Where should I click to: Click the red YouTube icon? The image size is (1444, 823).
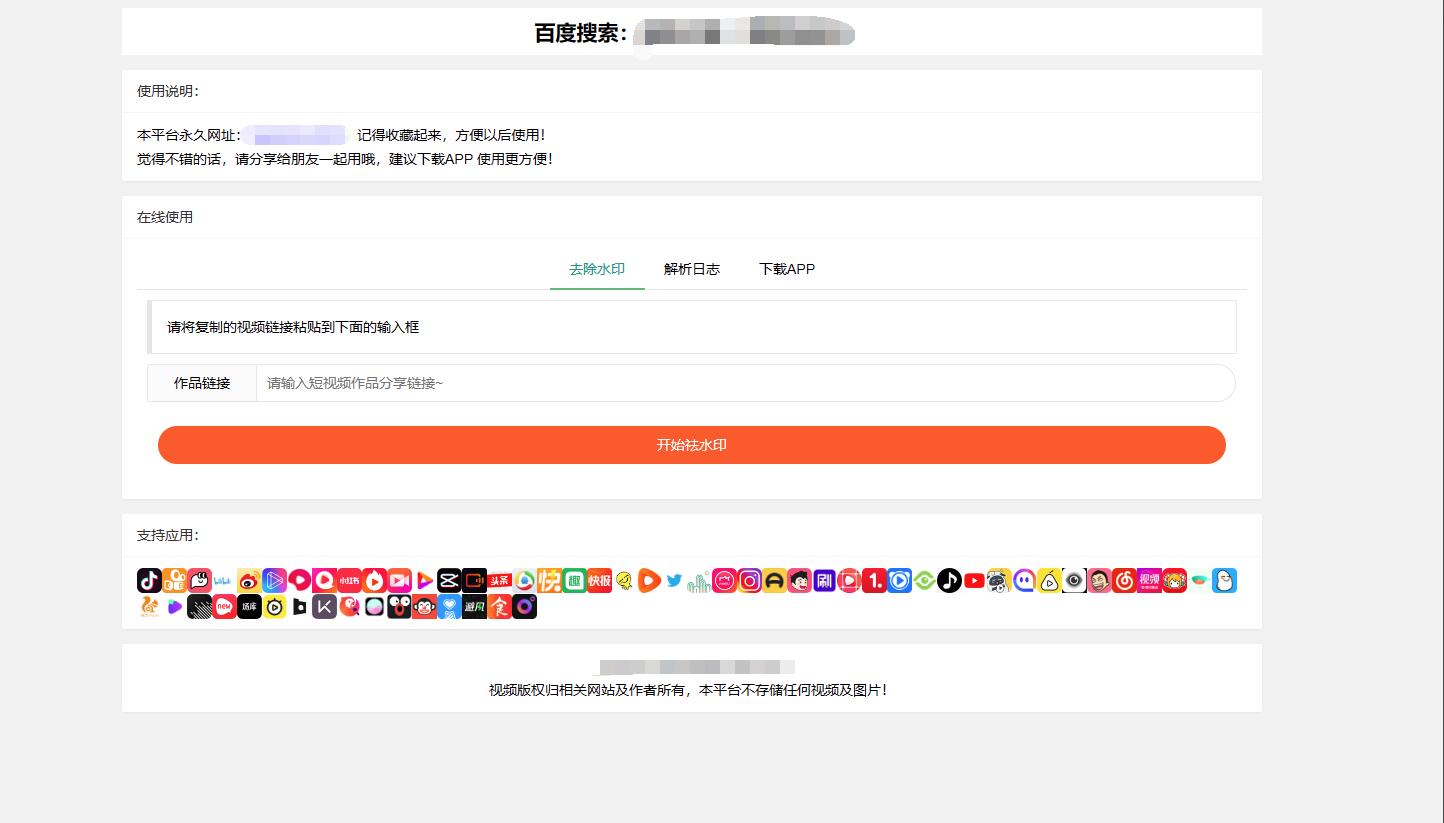[974, 580]
